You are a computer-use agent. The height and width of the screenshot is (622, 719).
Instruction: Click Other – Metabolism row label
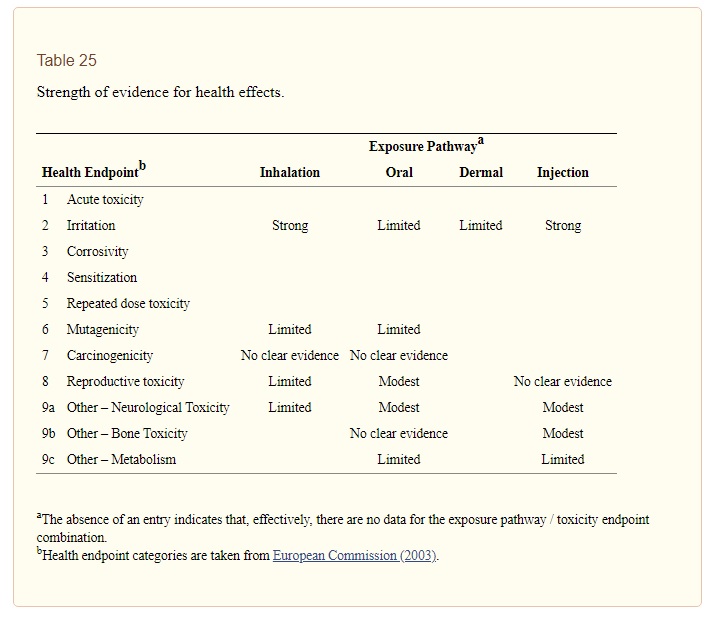click(x=121, y=460)
